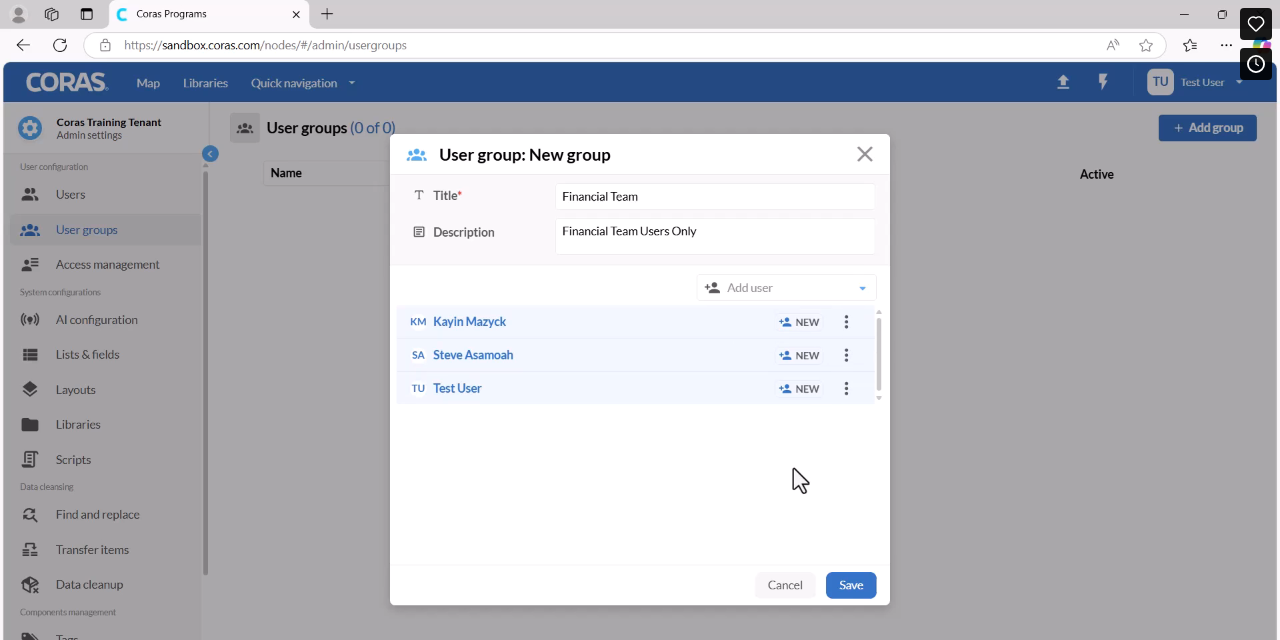This screenshot has height=640, width=1280.
Task: Click the Save button
Action: click(851, 585)
